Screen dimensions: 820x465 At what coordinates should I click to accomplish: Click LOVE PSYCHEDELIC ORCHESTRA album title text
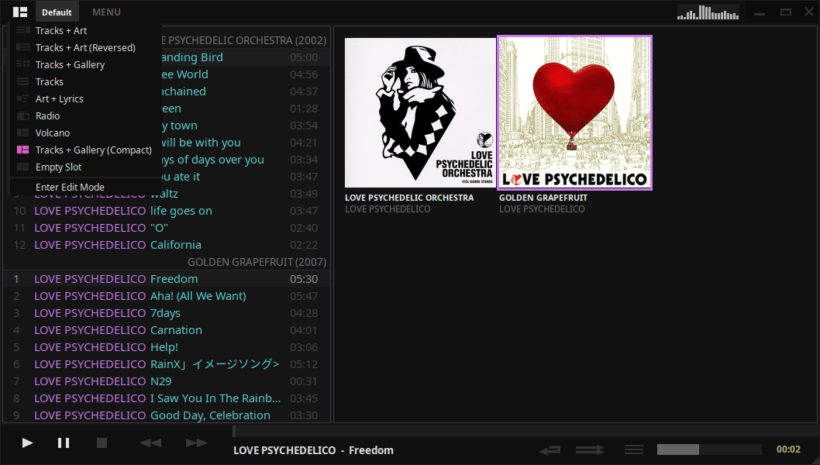(409, 198)
